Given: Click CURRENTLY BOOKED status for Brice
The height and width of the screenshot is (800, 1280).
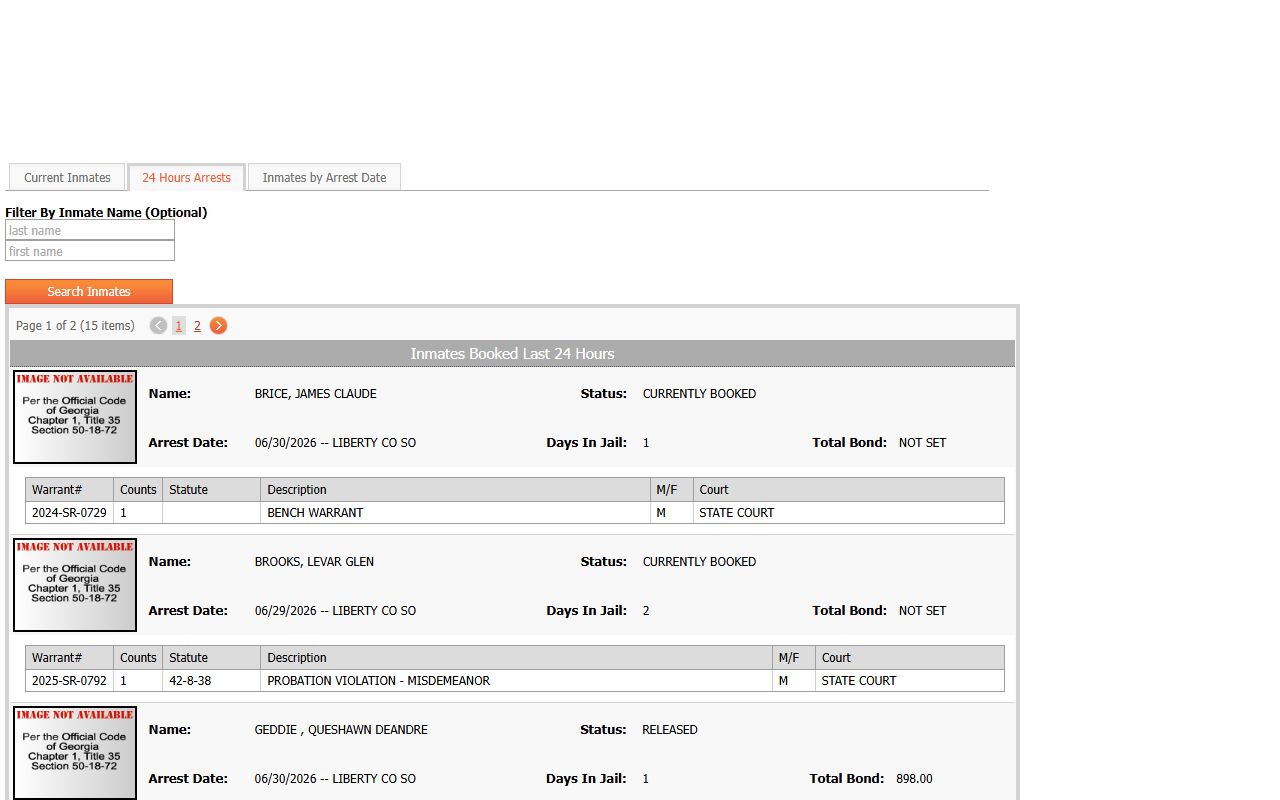Looking at the screenshot, I should coord(699,394).
